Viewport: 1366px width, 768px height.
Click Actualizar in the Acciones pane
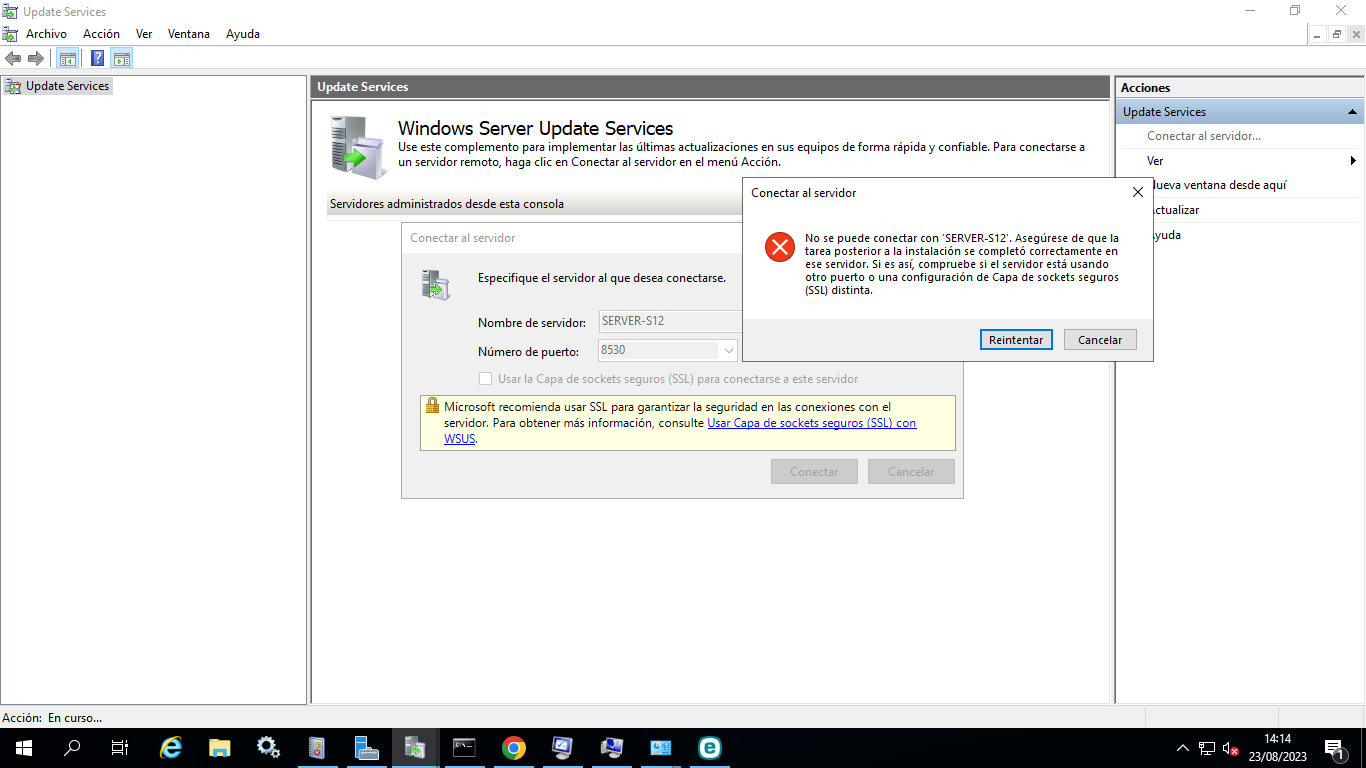click(1175, 210)
